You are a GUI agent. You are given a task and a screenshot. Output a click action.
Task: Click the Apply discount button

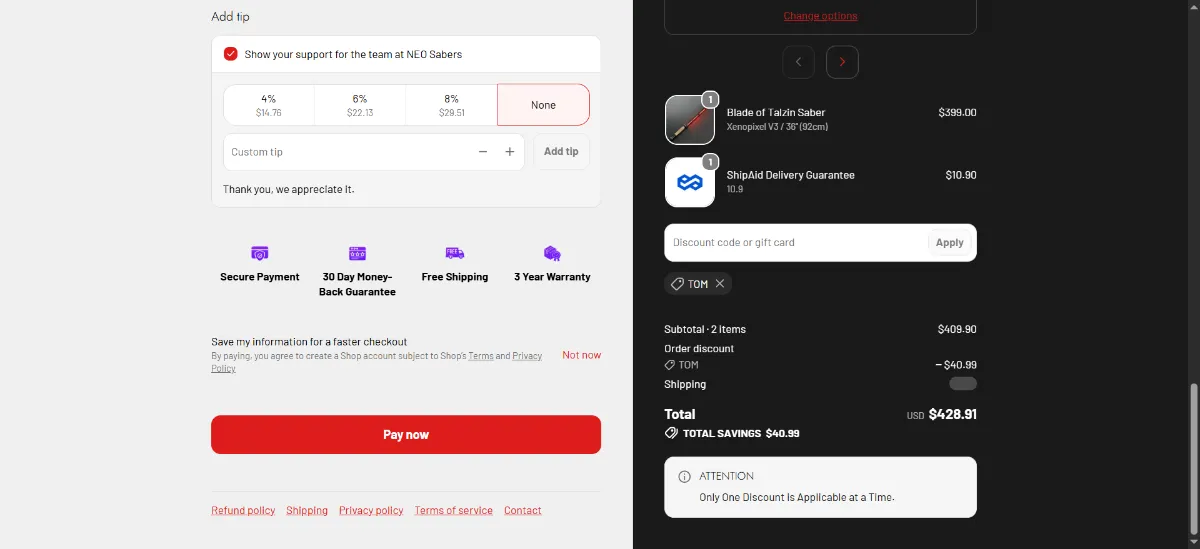click(950, 242)
